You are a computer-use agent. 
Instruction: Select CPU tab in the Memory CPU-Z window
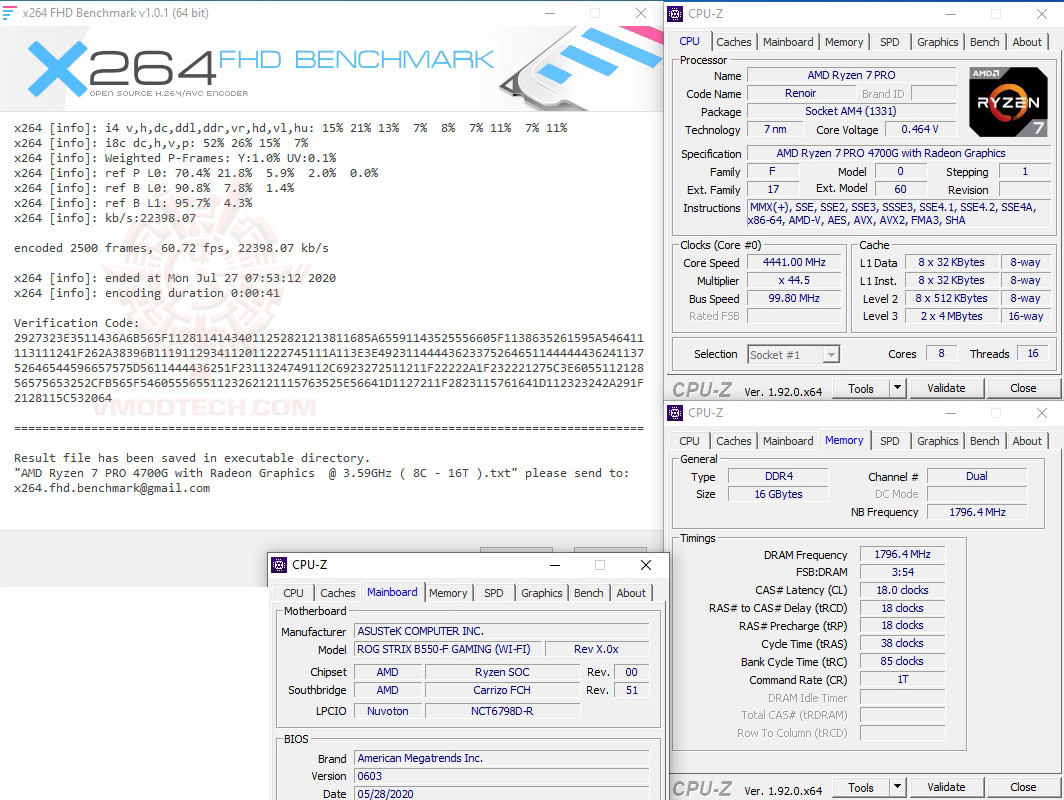689,441
